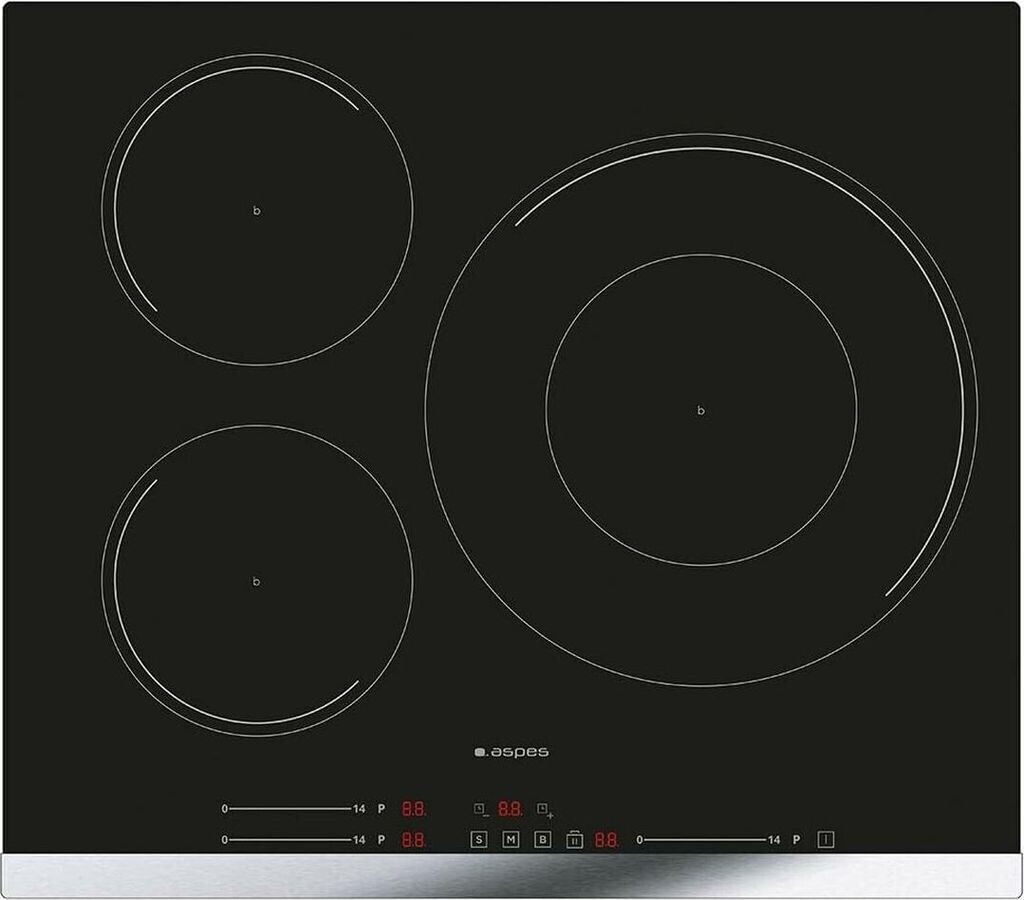Screen dimensions: 1024x900
Task: Tap the red timer display digits
Action: [509, 809]
